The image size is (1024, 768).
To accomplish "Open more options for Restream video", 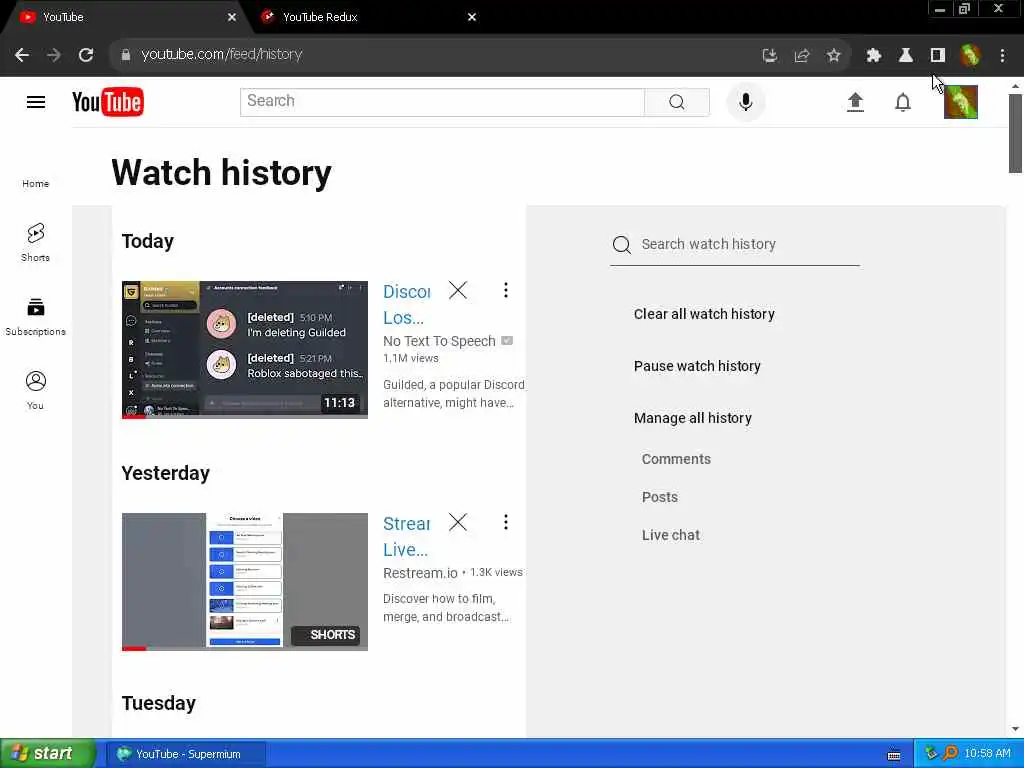I will pyautogui.click(x=505, y=522).
